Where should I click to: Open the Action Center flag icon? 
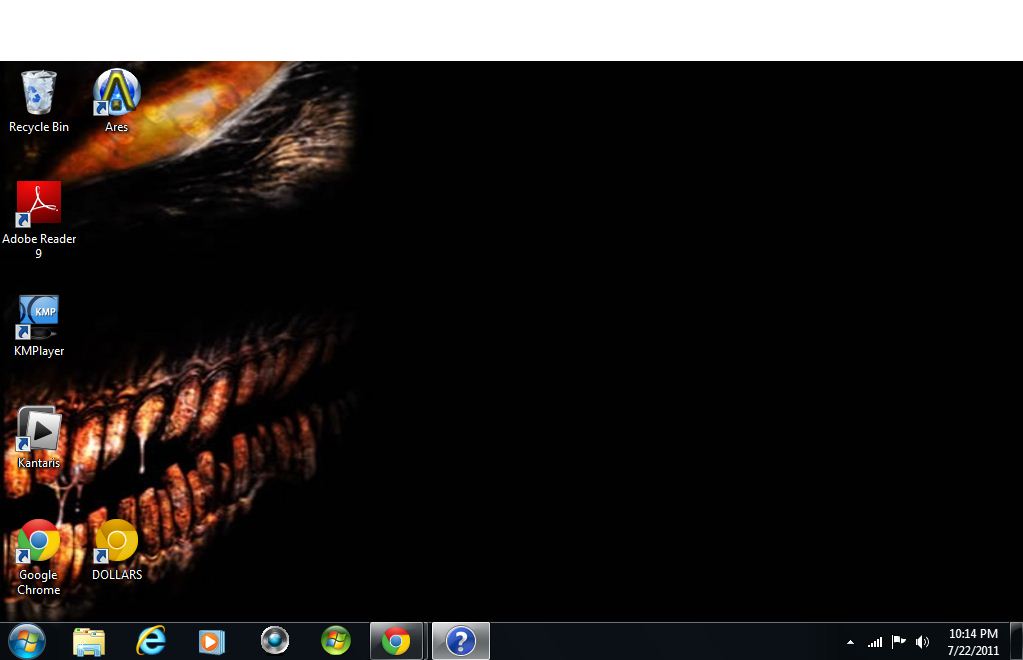coord(898,642)
